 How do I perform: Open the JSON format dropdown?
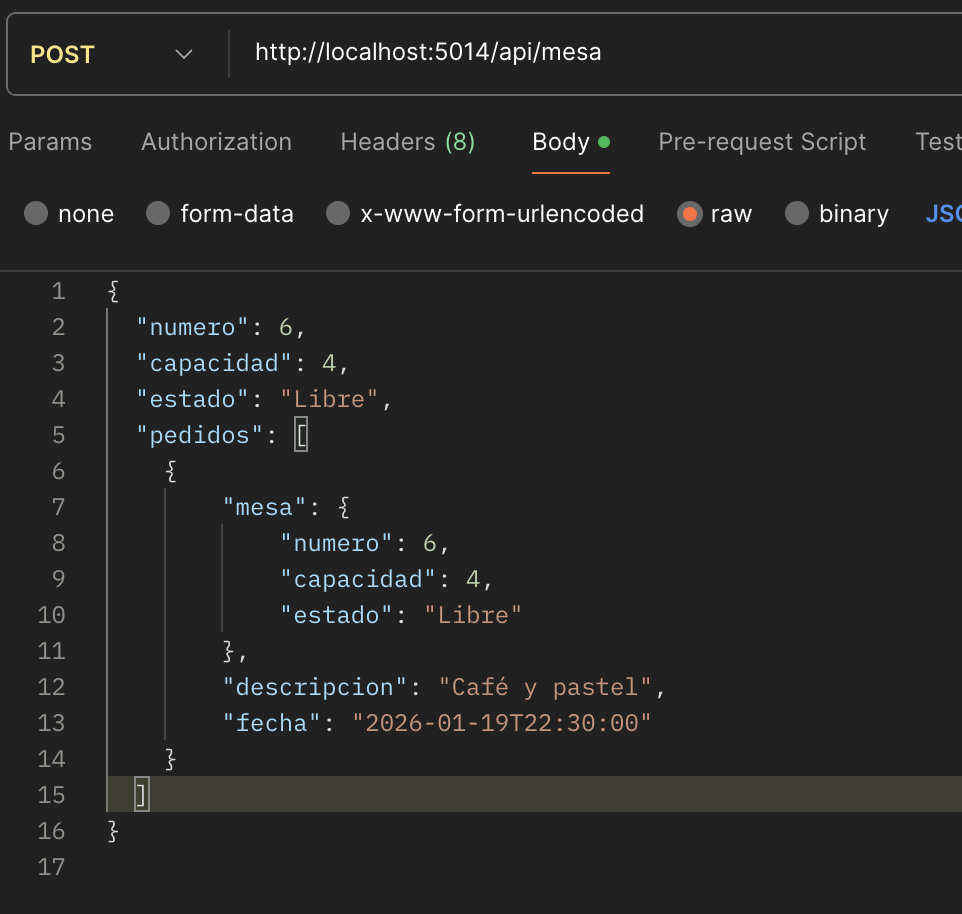tap(943, 214)
